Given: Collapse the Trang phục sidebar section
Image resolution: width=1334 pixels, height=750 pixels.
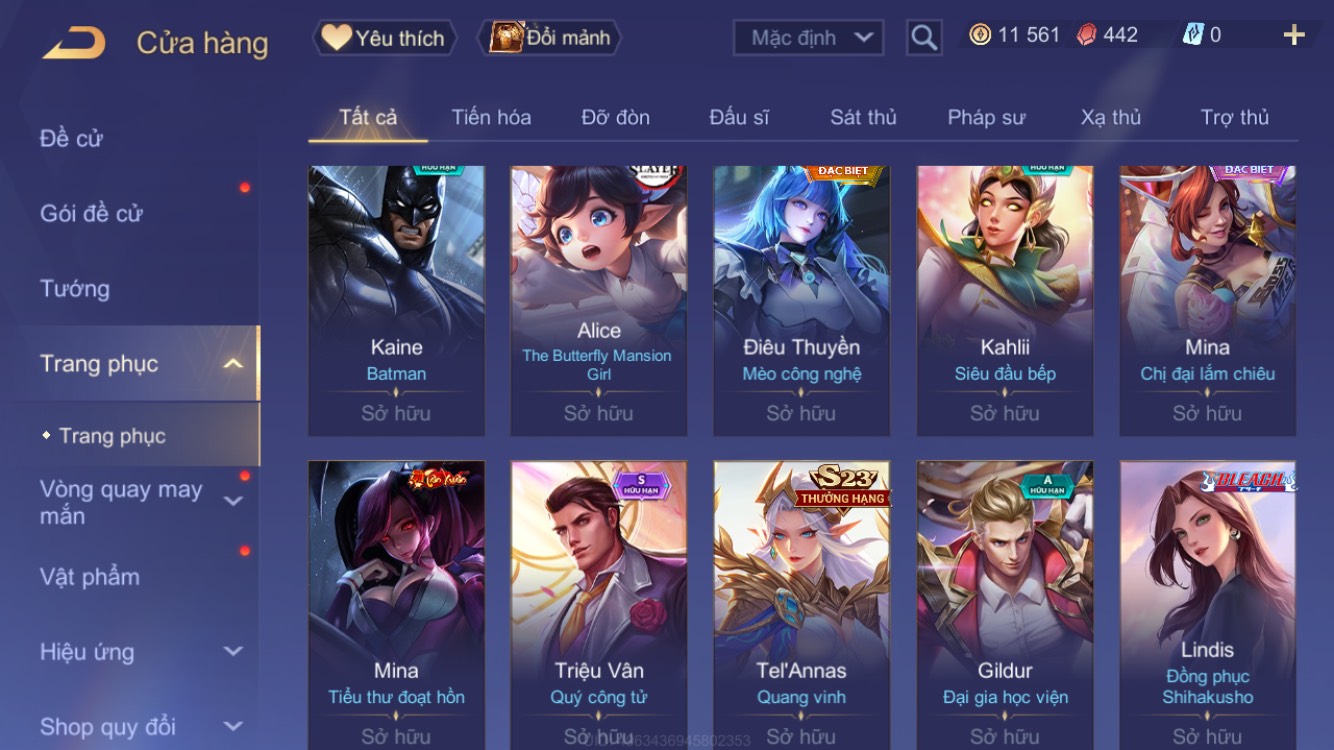Looking at the screenshot, I should point(233,364).
